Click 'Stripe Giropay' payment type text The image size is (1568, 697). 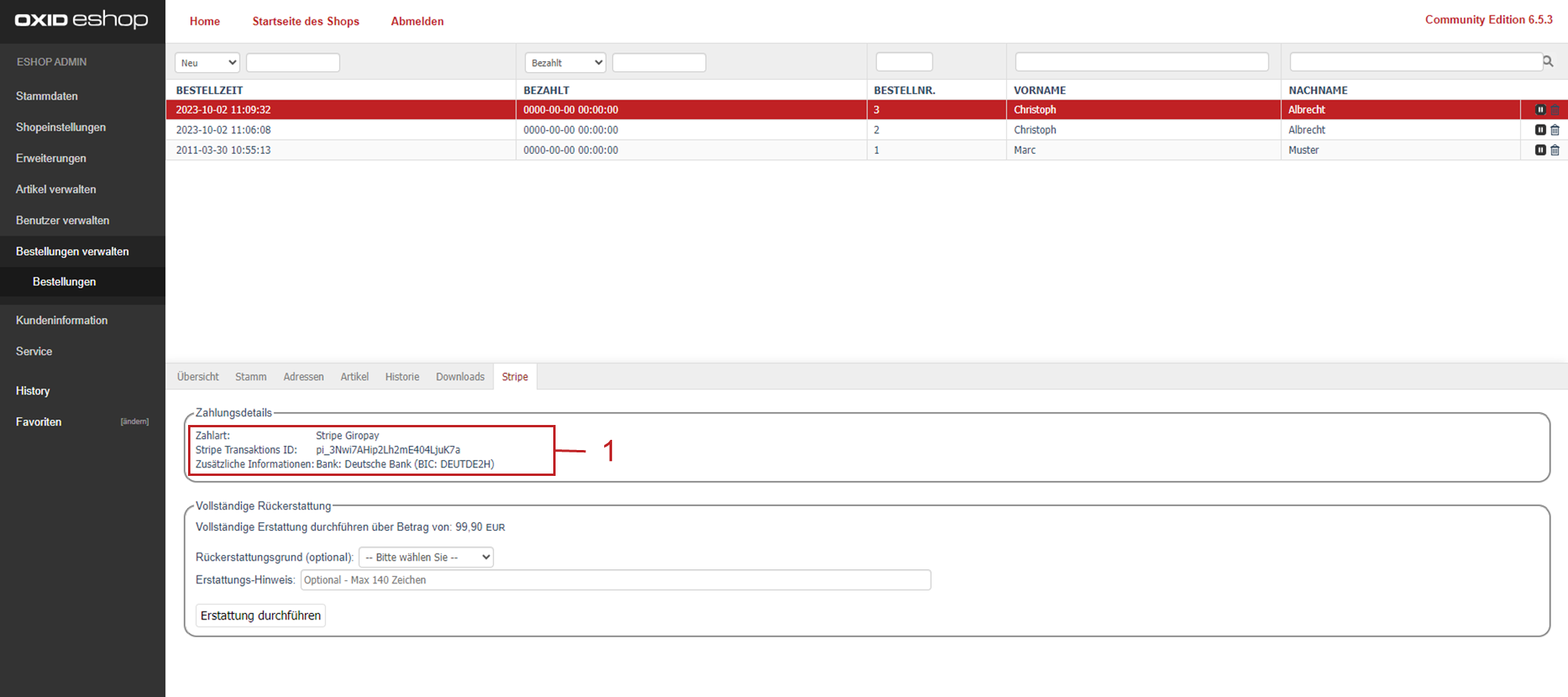point(347,435)
